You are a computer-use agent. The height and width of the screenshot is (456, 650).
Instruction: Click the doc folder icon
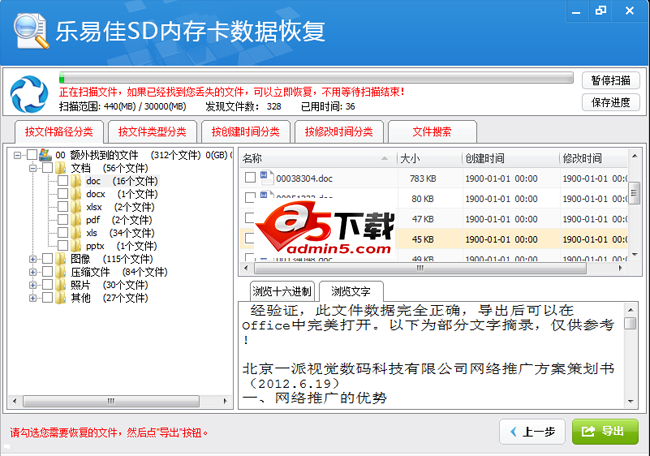pyautogui.click(x=76, y=181)
